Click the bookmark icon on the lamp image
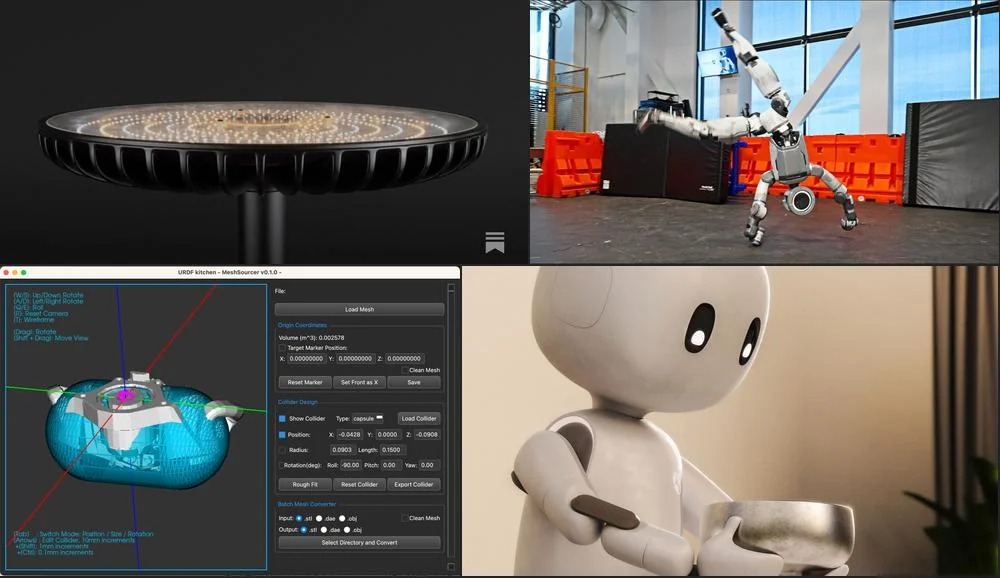 tap(494, 242)
